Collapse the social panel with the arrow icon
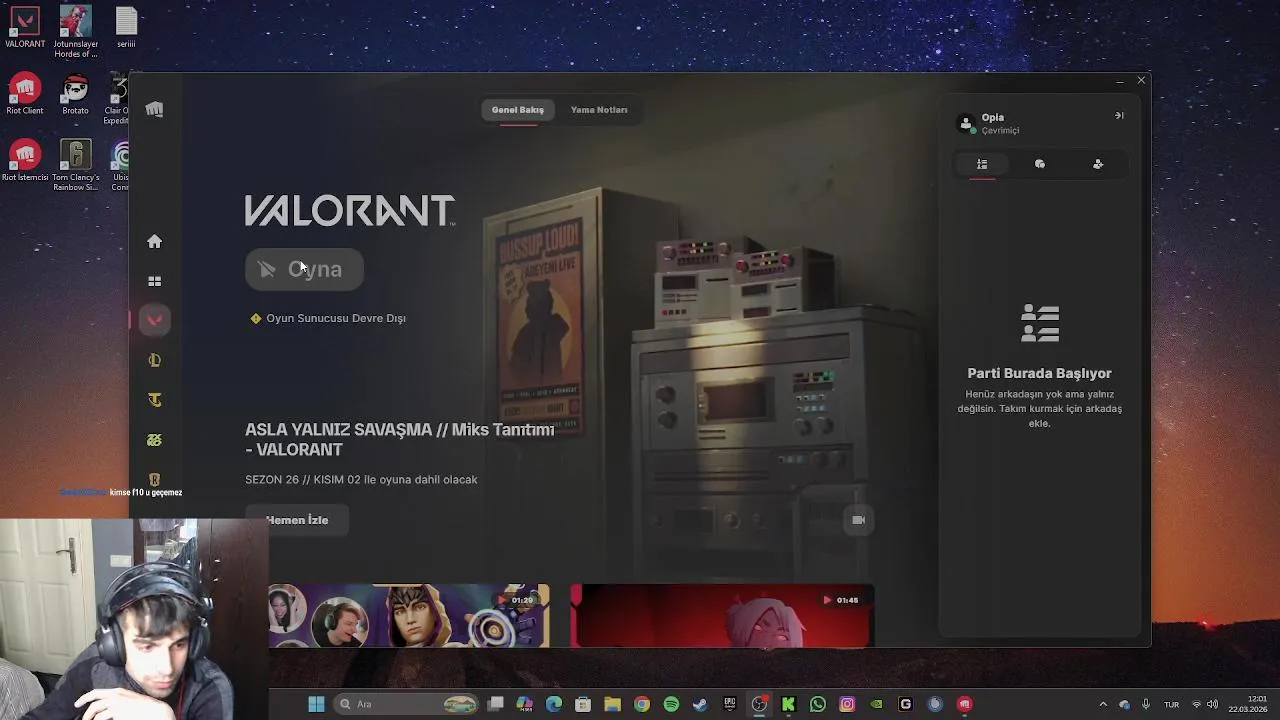1280x720 pixels. click(1119, 116)
